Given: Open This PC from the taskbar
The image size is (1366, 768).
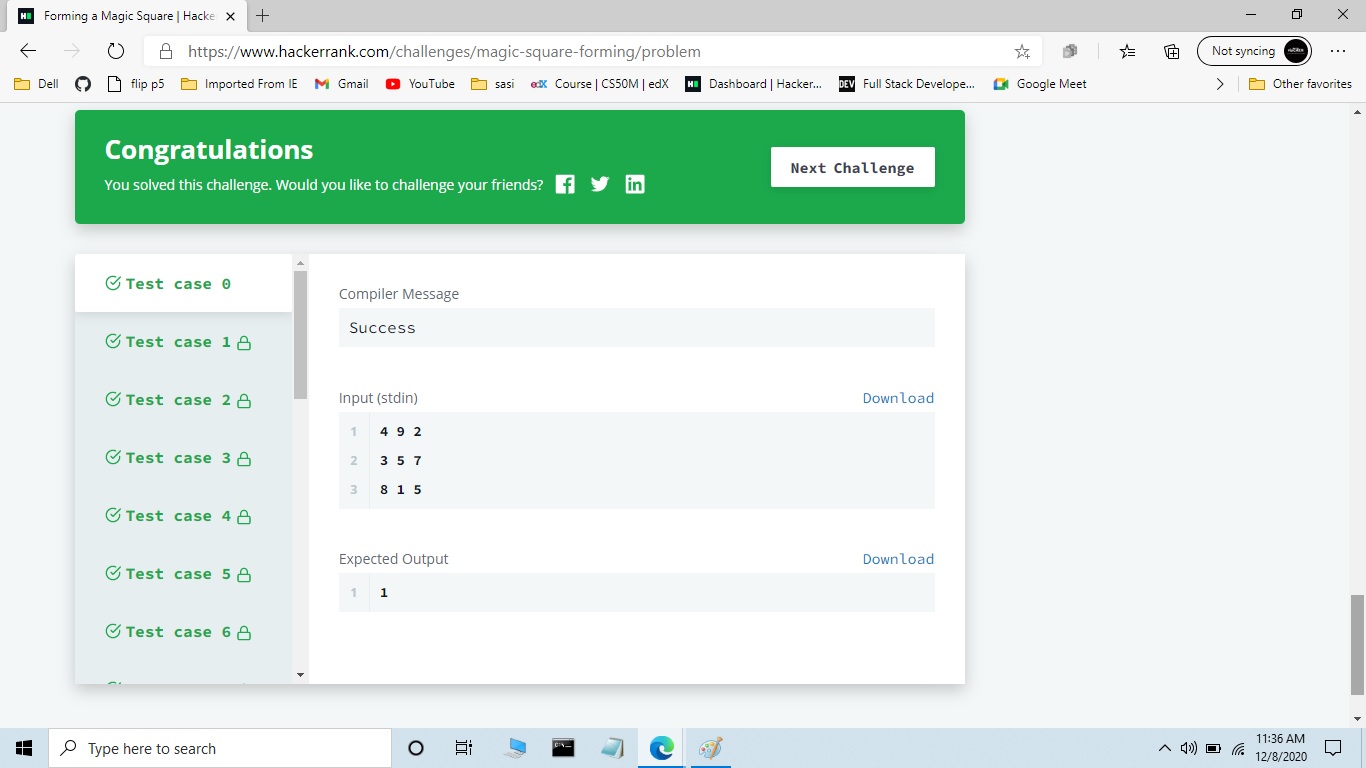Looking at the screenshot, I should [514, 747].
